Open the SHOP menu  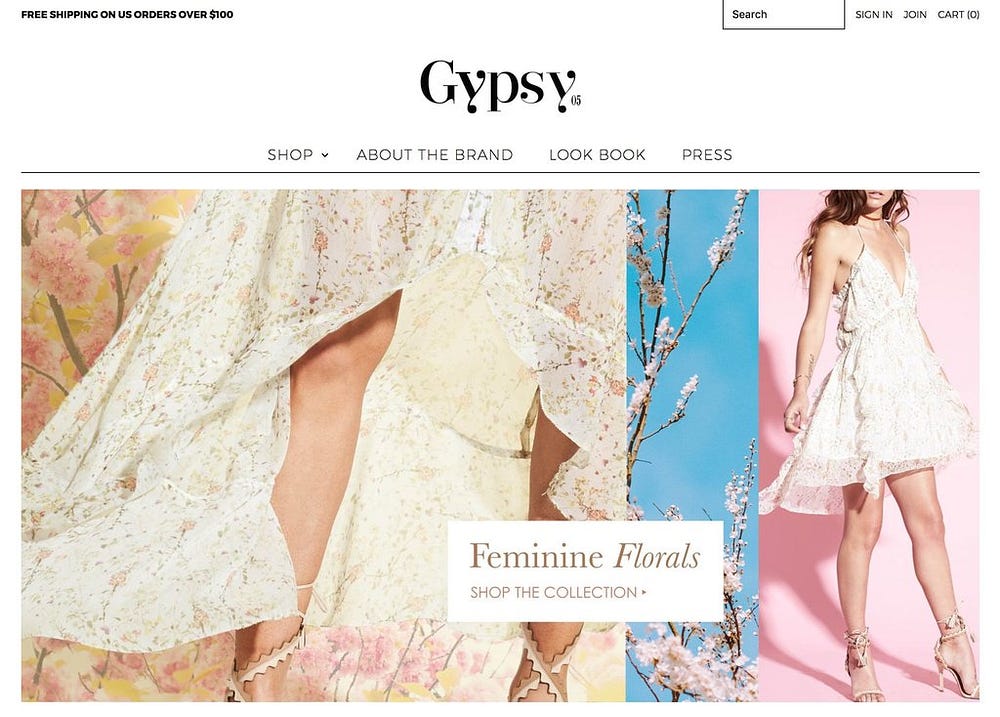[x=290, y=155]
